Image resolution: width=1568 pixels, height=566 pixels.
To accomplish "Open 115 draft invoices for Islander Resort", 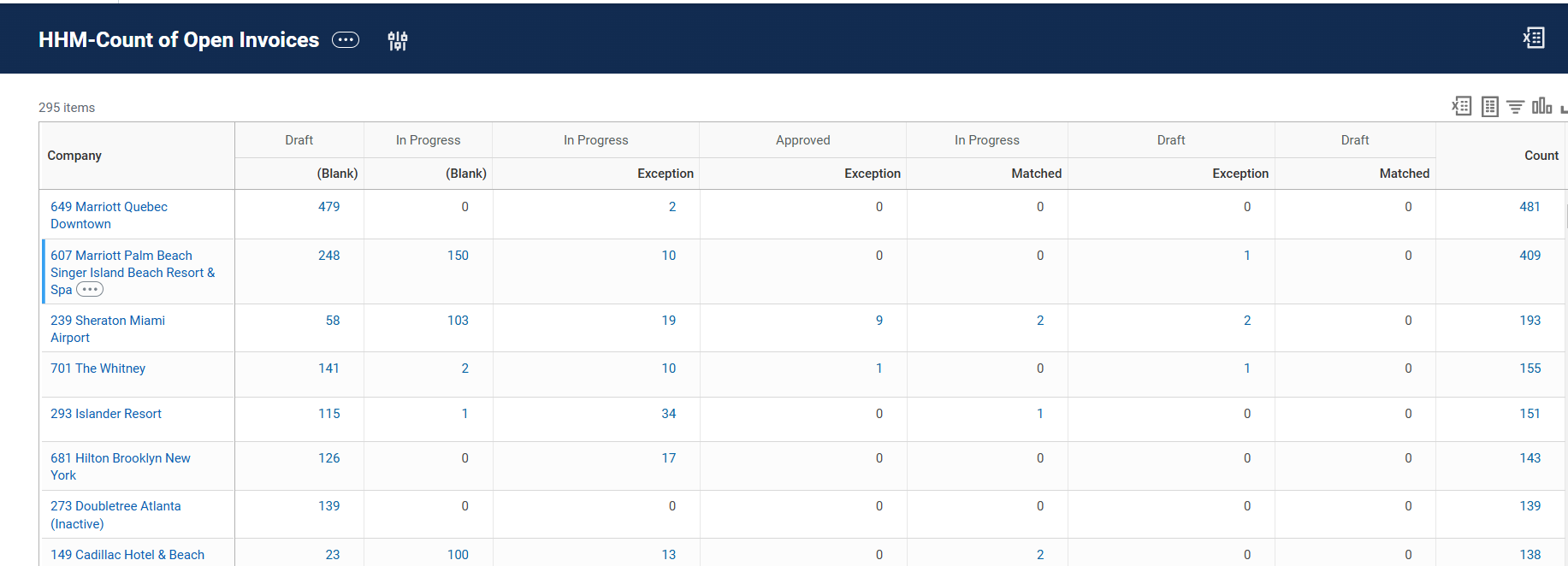I will click(329, 414).
